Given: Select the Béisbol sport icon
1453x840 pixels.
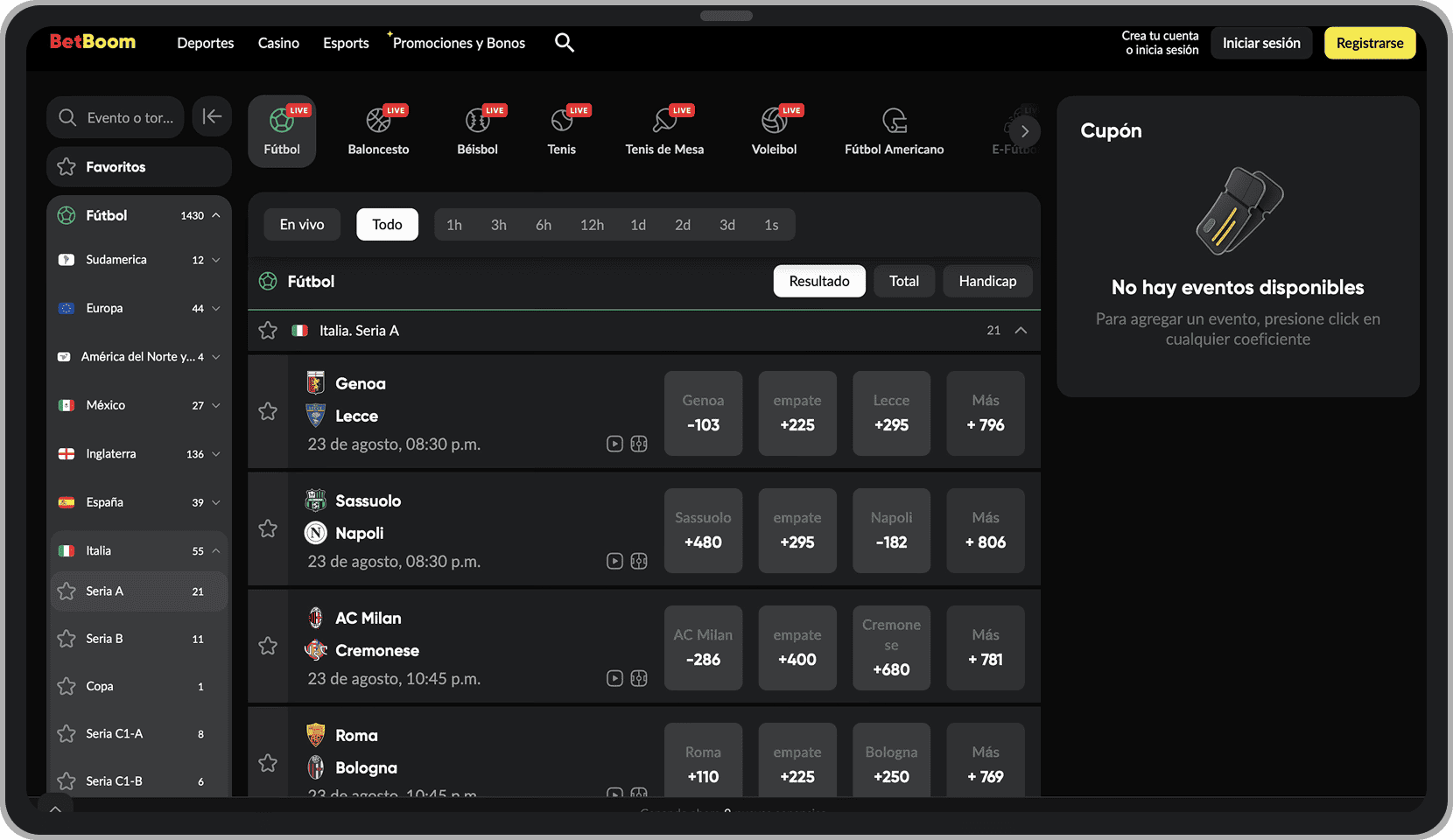Looking at the screenshot, I should click(x=477, y=131).
